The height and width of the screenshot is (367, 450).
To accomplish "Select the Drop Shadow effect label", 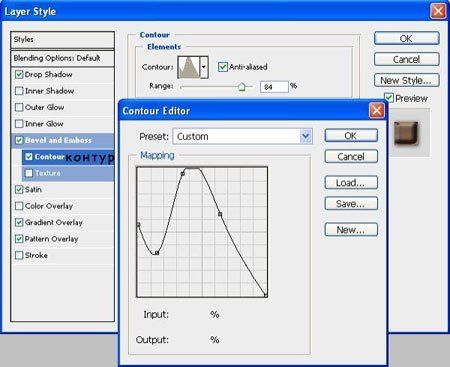I will point(49,74).
